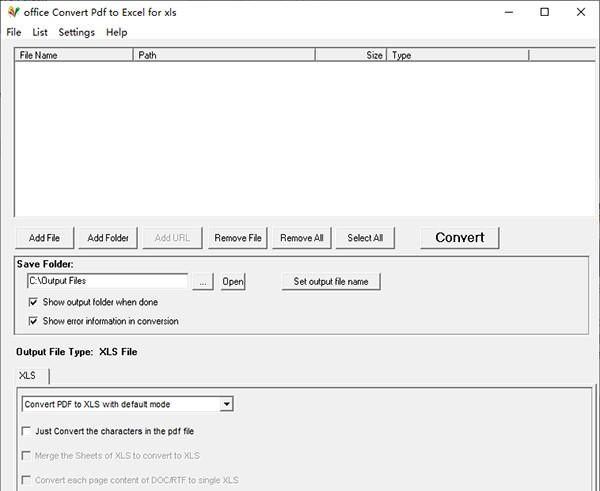Click the Remove All button
Screen dimensions: 600x491
302,238
